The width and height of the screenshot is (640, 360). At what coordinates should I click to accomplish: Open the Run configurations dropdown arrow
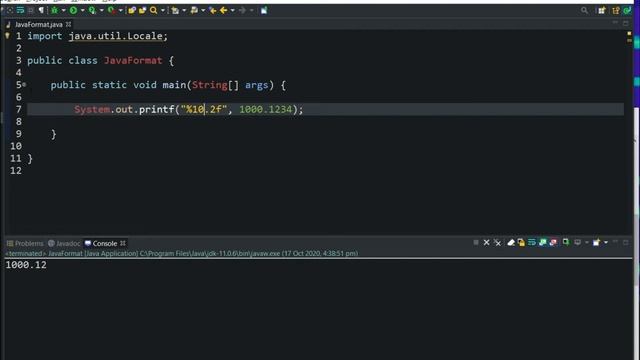82,10
